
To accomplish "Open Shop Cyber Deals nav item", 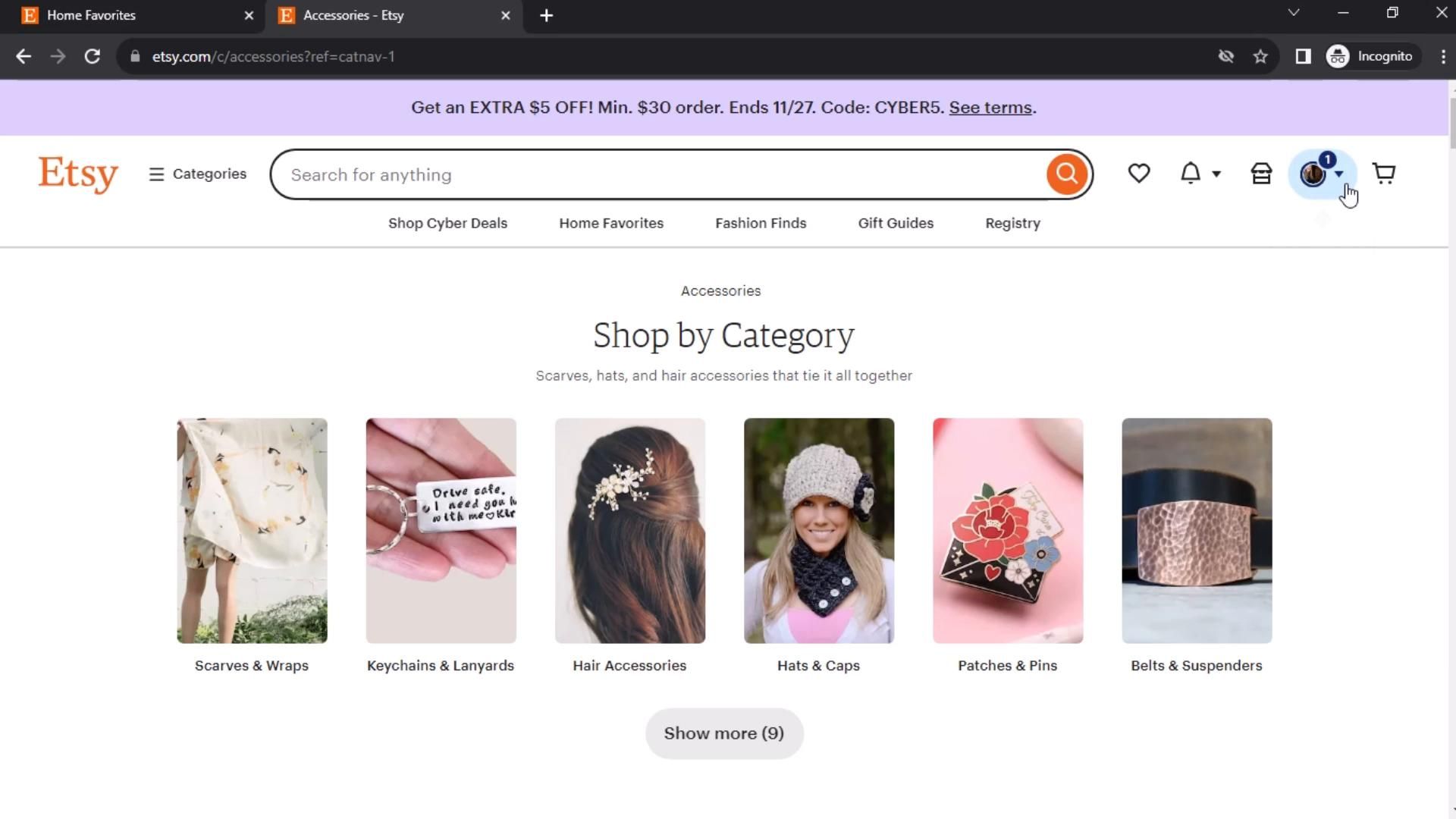I will coord(447,224).
